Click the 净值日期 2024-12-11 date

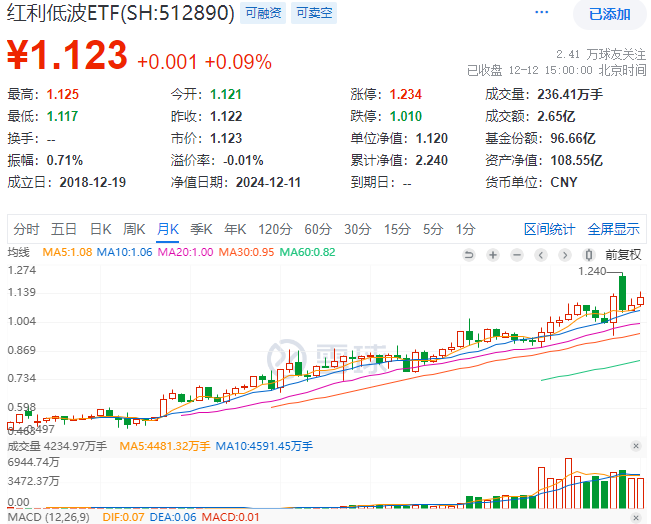(268, 182)
